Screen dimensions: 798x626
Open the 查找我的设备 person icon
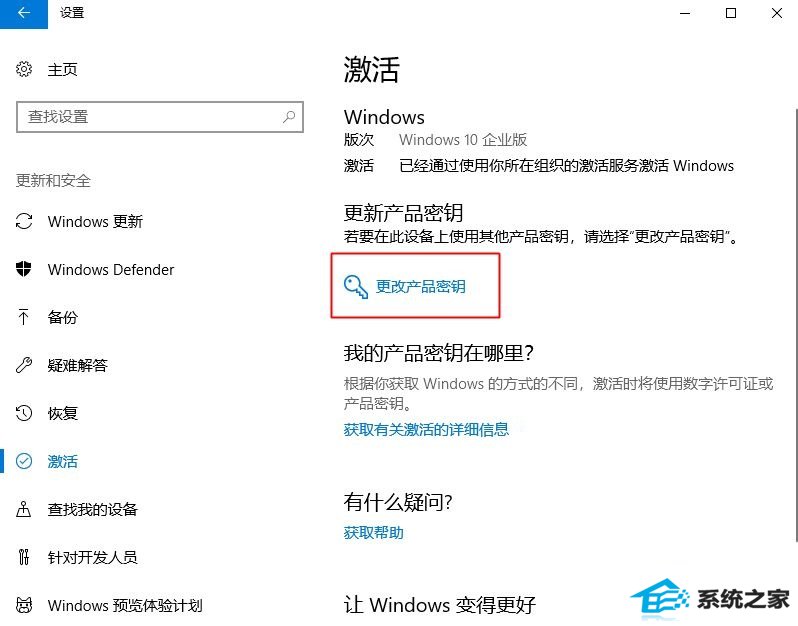[23, 509]
